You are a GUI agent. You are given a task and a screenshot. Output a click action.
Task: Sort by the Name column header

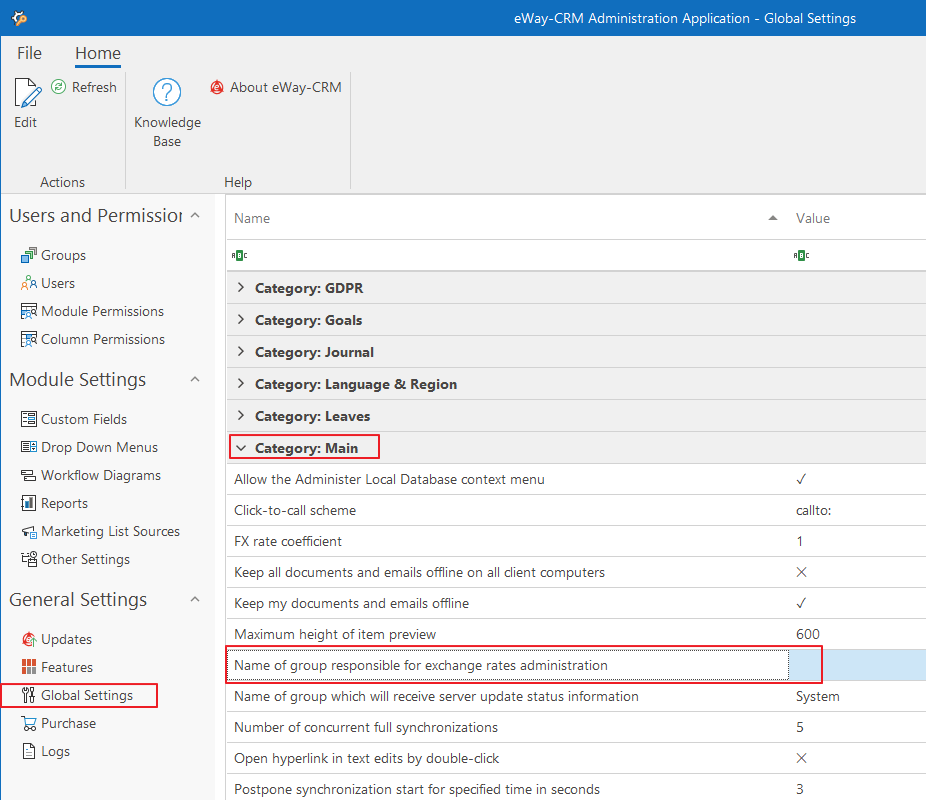click(500, 218)
